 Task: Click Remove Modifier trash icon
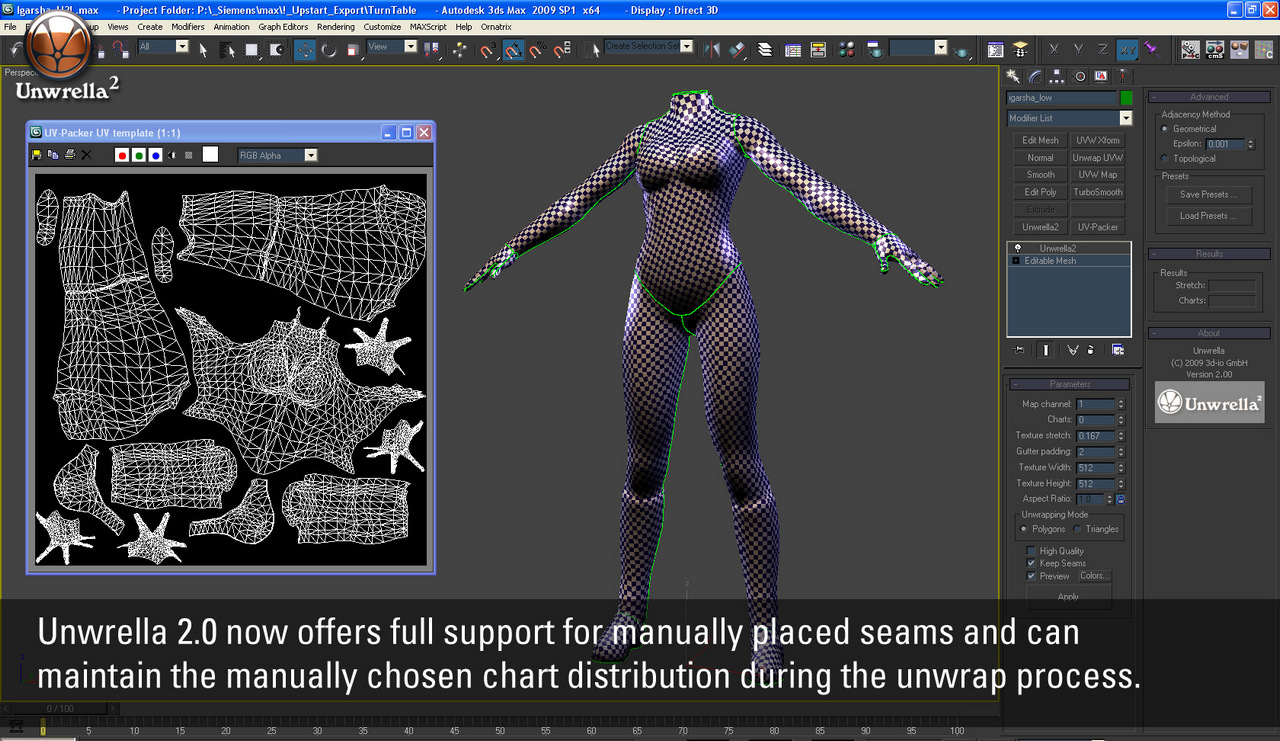click(1090, 350)
